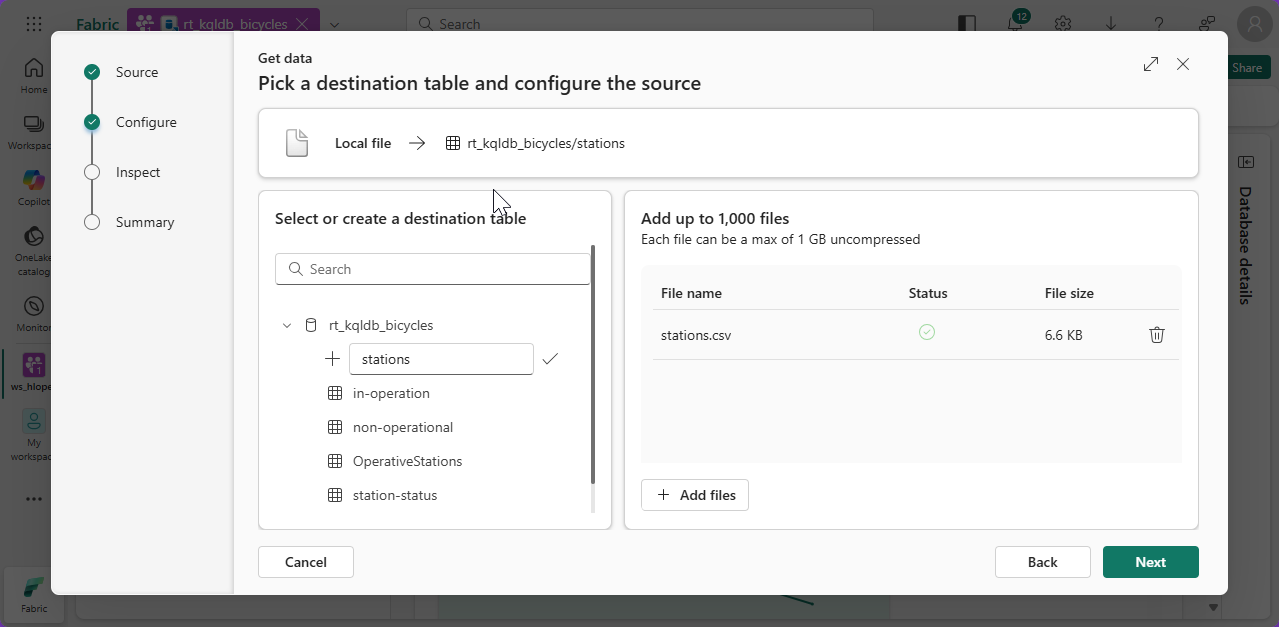Expand the Get data dialog to full screen
The height and width of the screenshot is (627, 1279).
pos(1151,64)
